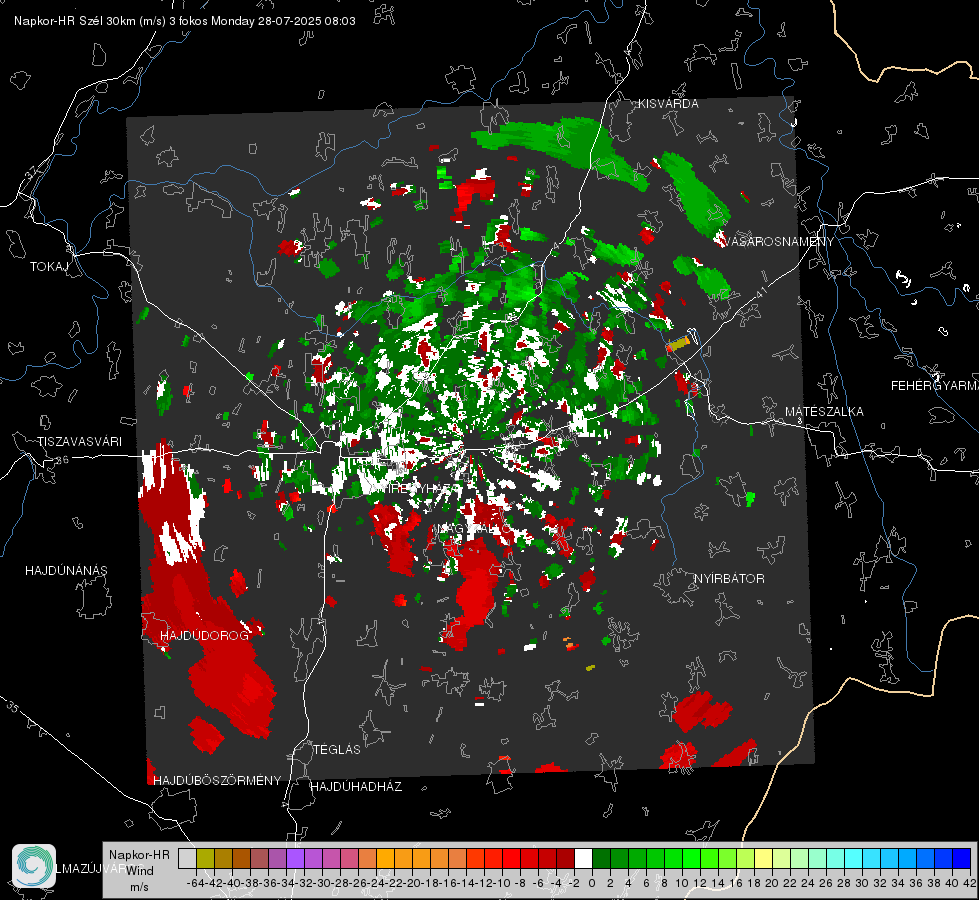This screenshot has height=900, width=979.
Task: Click the white legend swatch left of 0
Action: coord(583,858)
